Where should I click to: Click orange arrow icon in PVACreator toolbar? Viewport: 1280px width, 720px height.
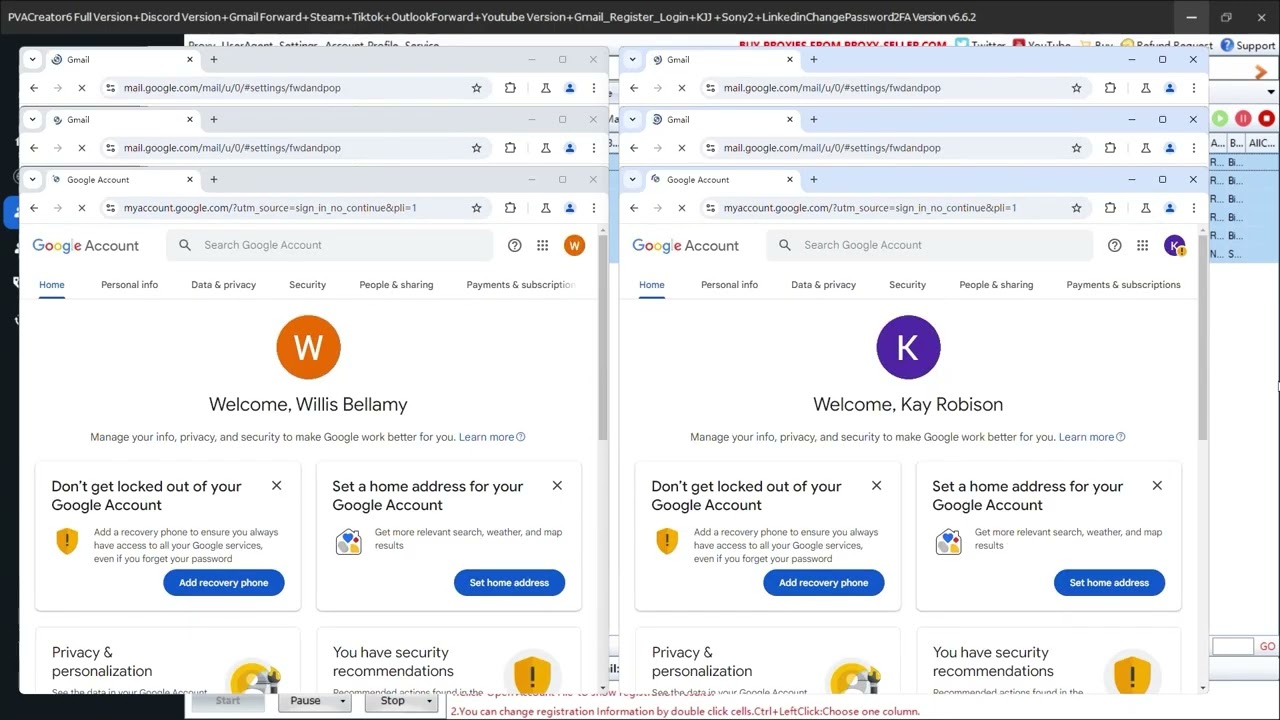[x=1260, y=72]
